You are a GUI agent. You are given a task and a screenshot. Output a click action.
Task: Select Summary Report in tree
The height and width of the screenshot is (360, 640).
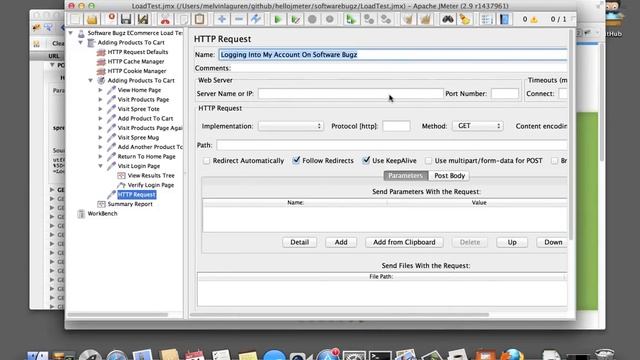[130, 204]
